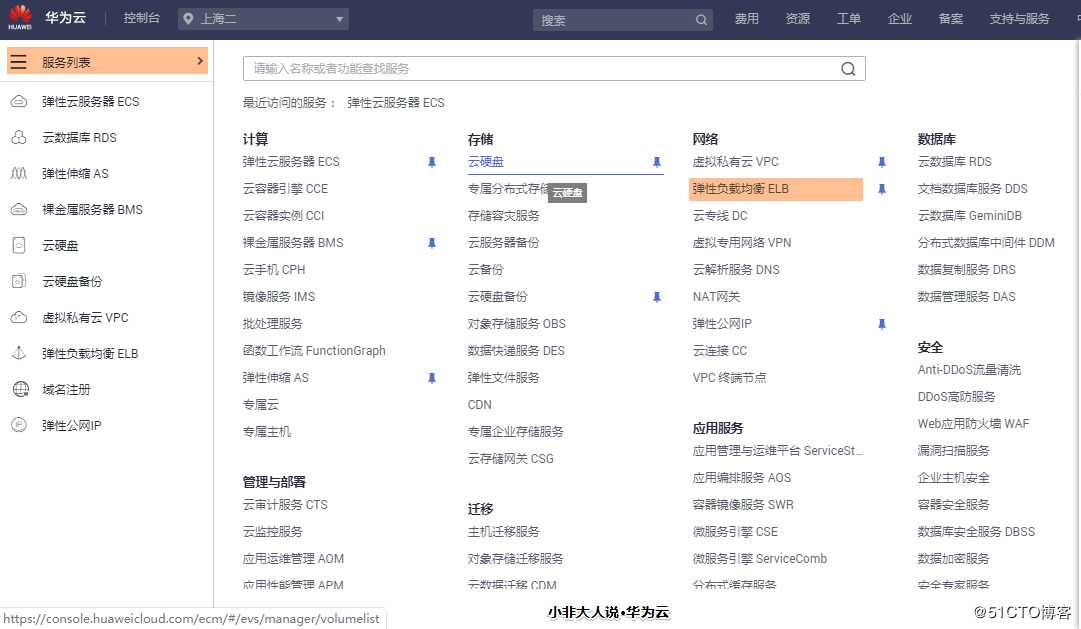Click the 弹性负载均衡 ELB sidebar icon
The image size is (1081, 629).
point(19,353)
